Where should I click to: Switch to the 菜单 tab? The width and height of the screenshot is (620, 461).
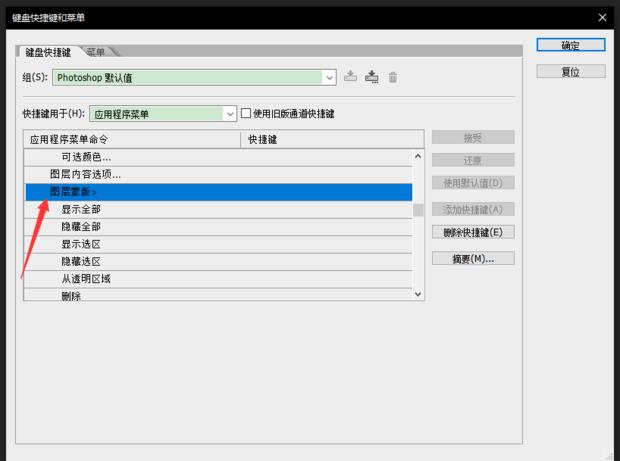[x=96, y=51]
